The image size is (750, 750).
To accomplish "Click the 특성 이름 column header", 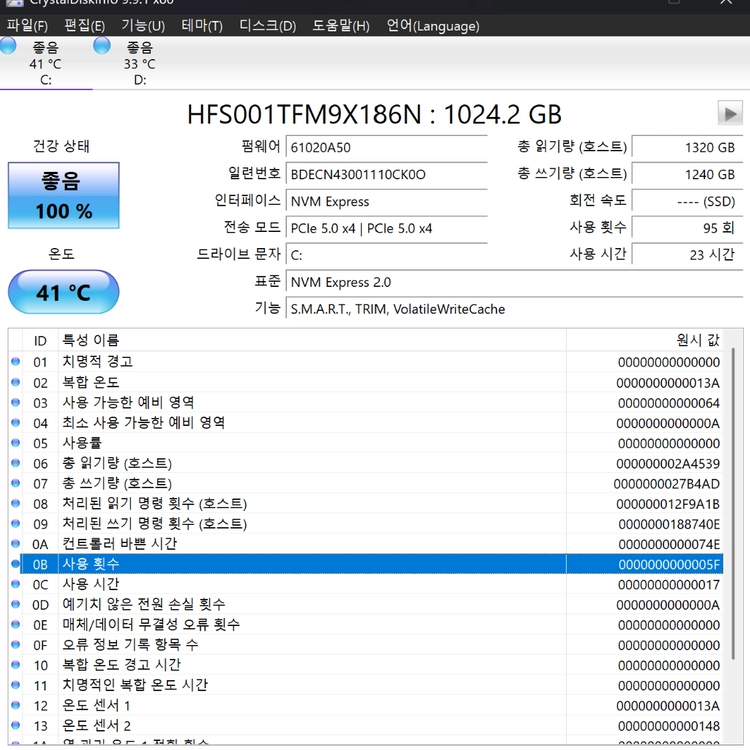I will [x=312, y=340].
